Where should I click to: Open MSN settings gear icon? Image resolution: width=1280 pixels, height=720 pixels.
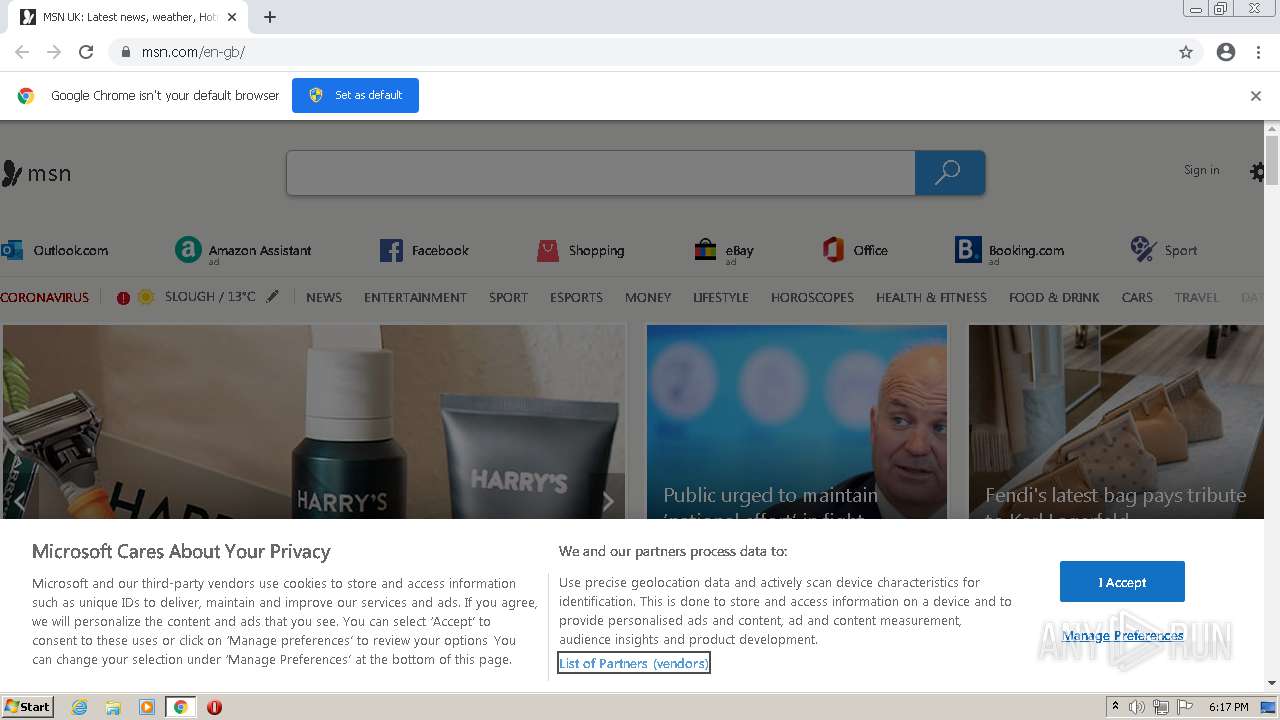pos(1257,172)
